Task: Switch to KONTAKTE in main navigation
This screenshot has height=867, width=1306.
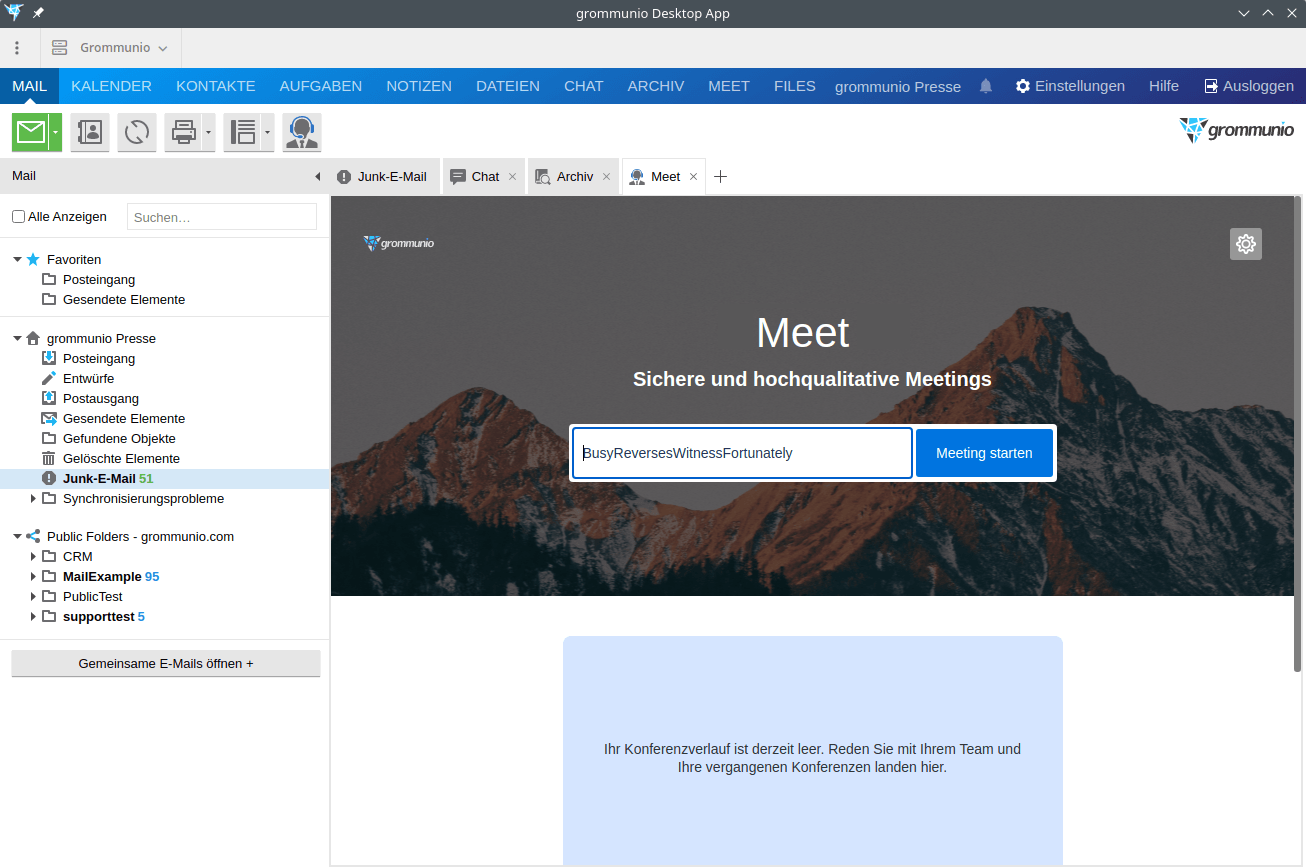Action: pyautogui.click(x=216, y=86)
